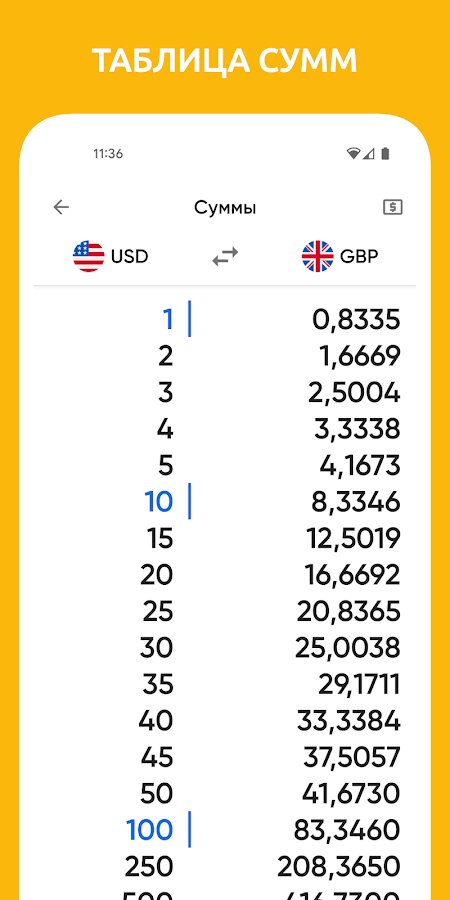Tap the Wi-Fi status icon
The height and width of the screenshot is (900, 450).
(x=354, y=153)
